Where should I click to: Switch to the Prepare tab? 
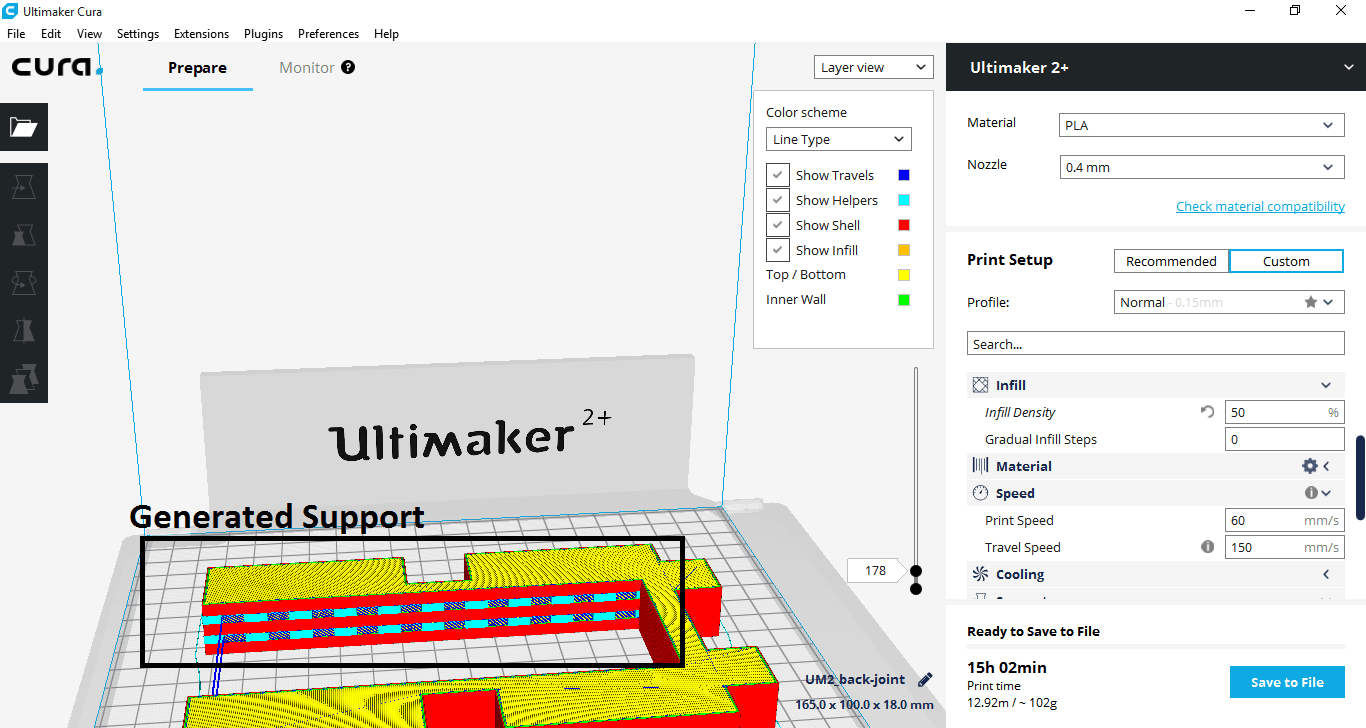197,68
